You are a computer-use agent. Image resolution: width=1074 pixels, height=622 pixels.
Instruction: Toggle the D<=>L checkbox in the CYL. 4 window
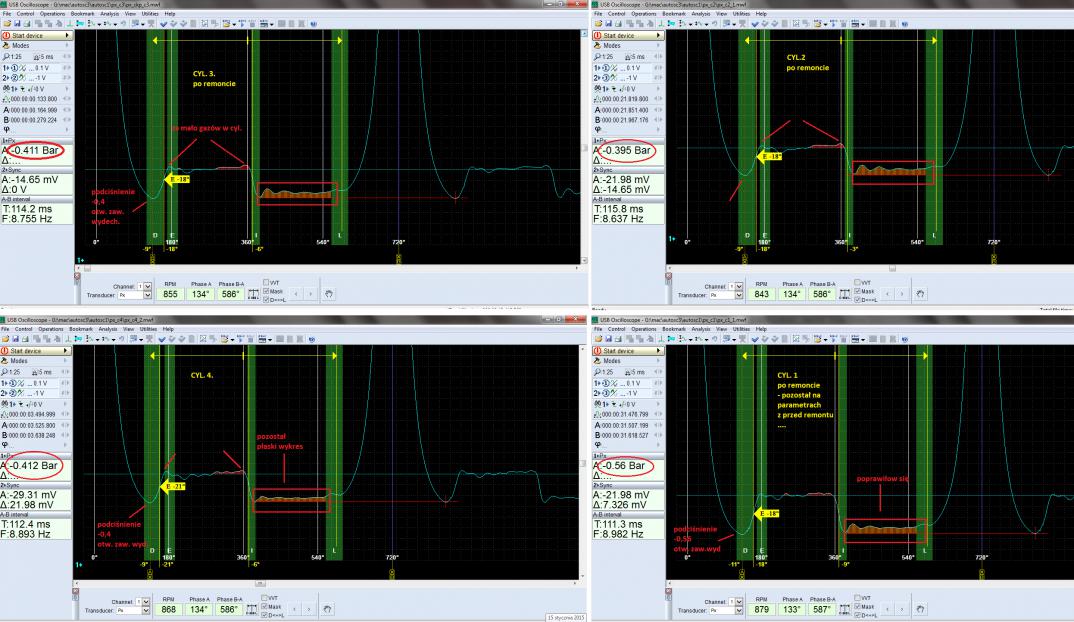[266, 613]
